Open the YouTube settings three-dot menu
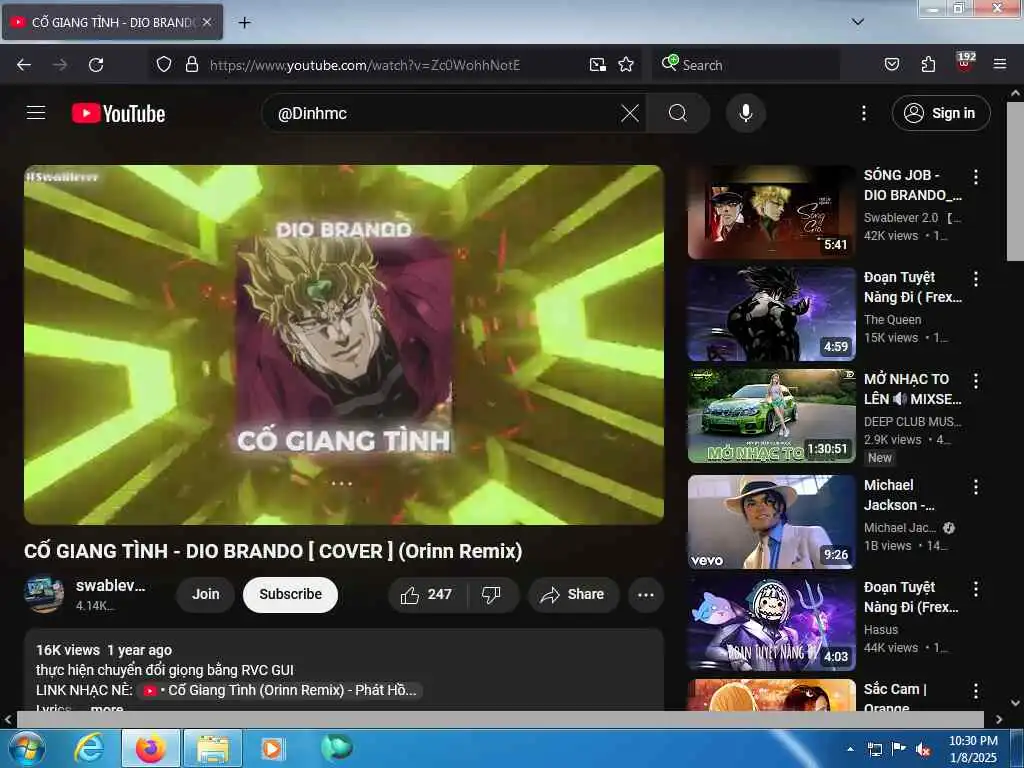Viewport: 1024px width, 768px height. 864,113
